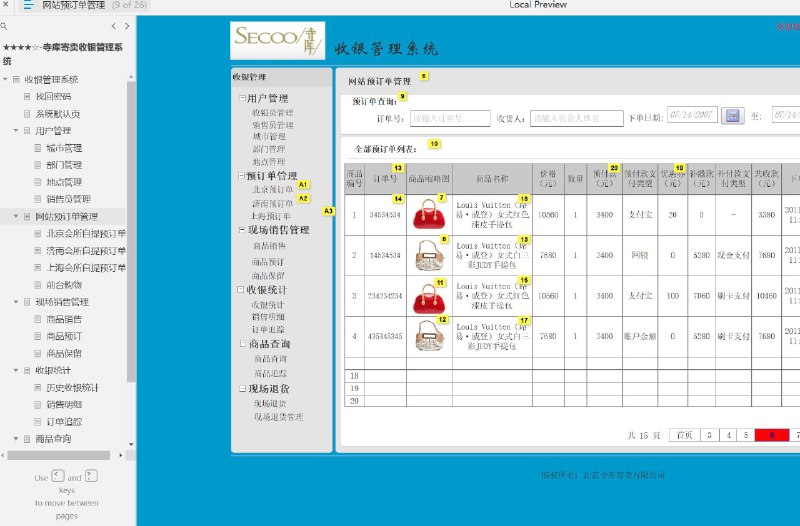Focus the 订单号 input field
800x526 pixels.
click(451, 118)
